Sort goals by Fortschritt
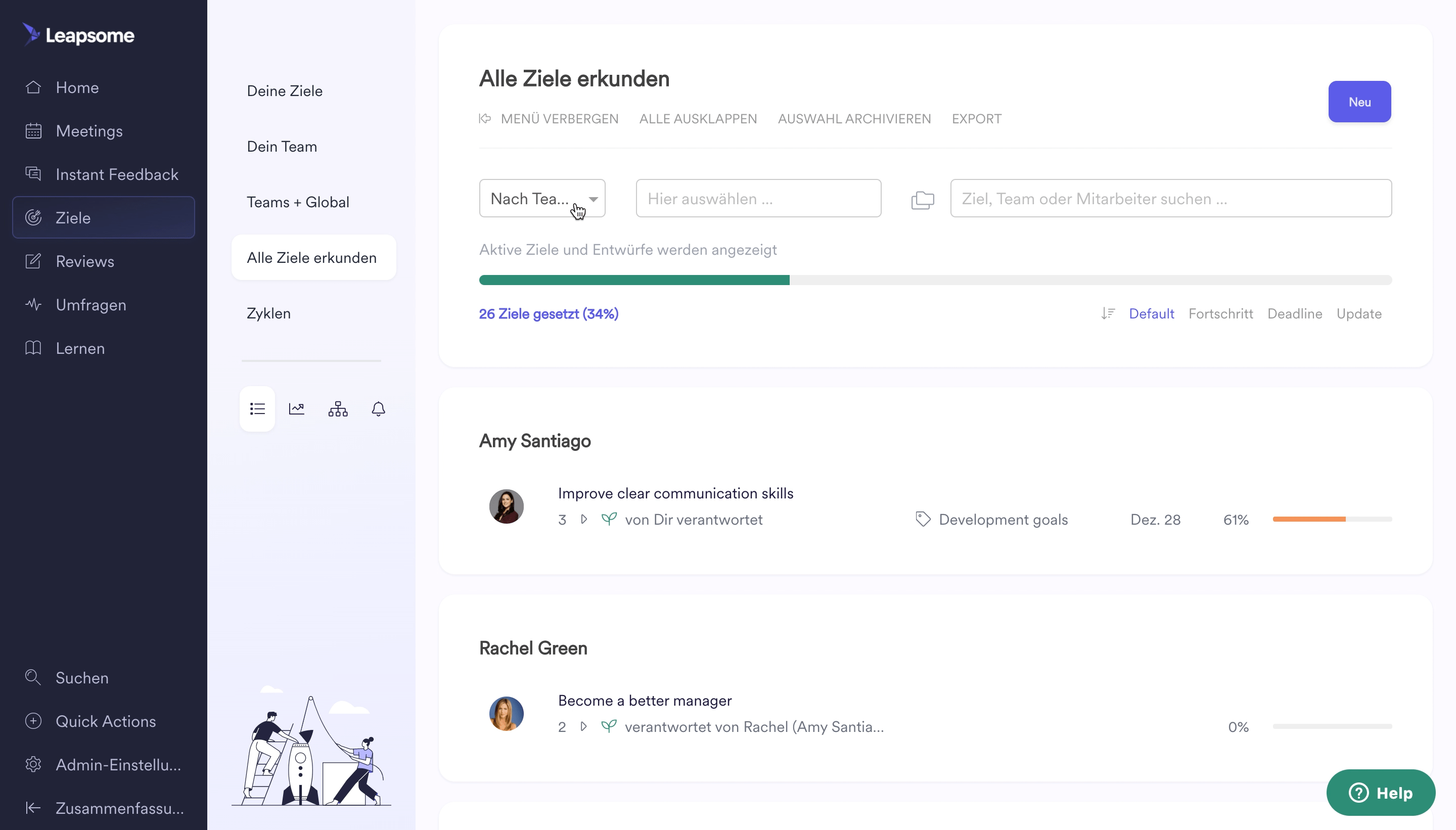Image resolution: width=1456 pixels, height=830 pixels. (1220, 313)
